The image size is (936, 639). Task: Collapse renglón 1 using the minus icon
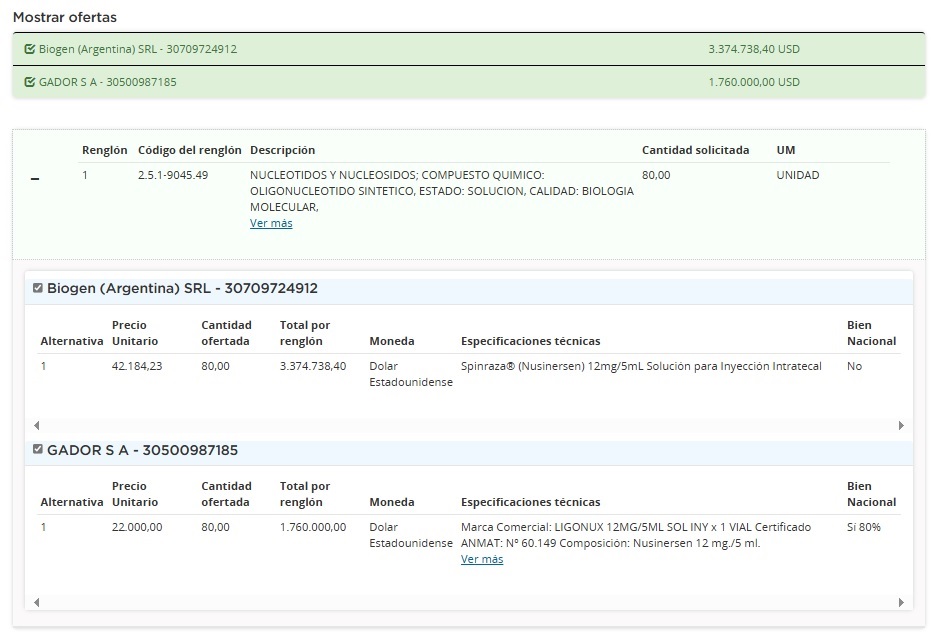(x=35, y=179)
